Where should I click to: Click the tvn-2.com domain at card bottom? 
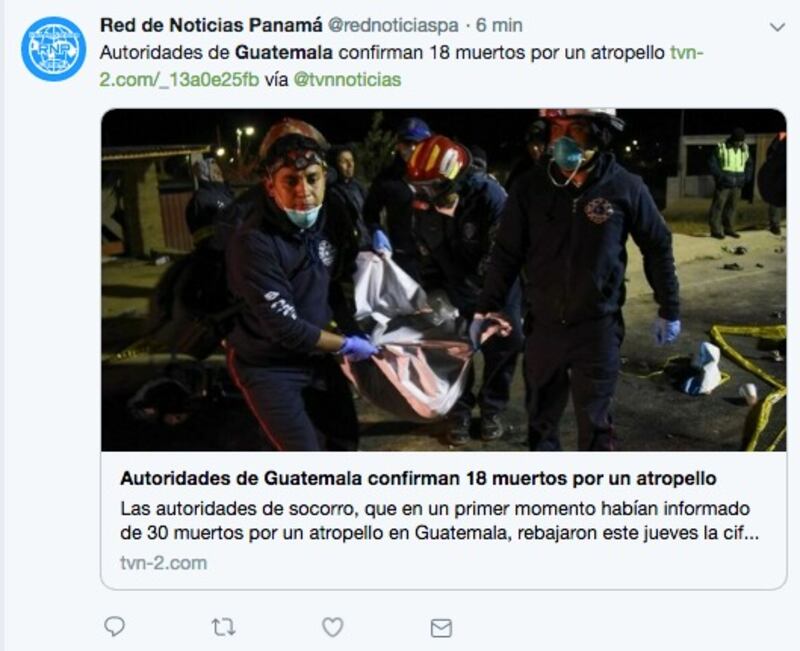pyautogui.click(x=164, y=563)
